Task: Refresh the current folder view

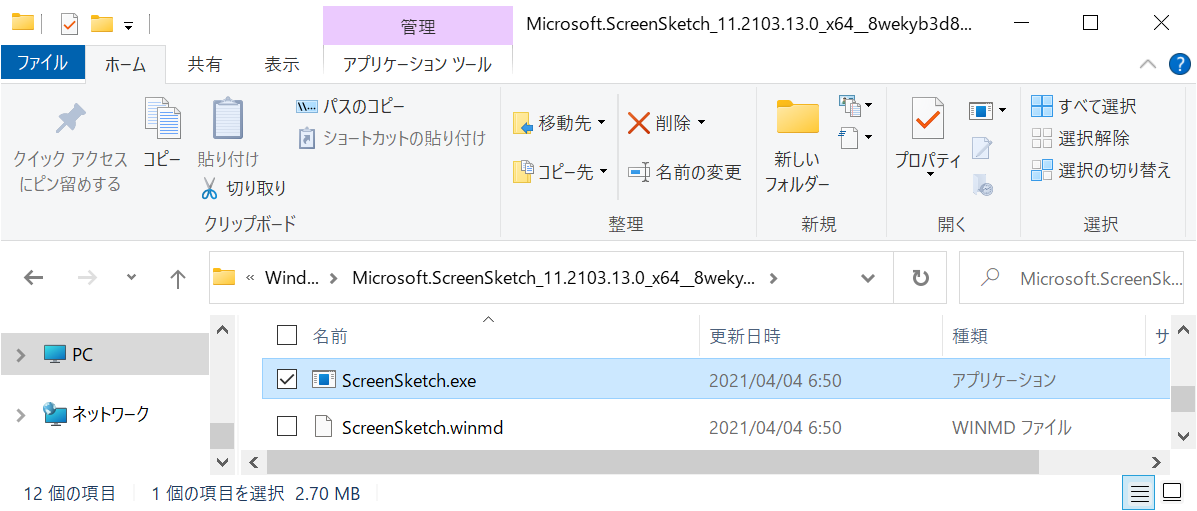Action: click(921, 278)
